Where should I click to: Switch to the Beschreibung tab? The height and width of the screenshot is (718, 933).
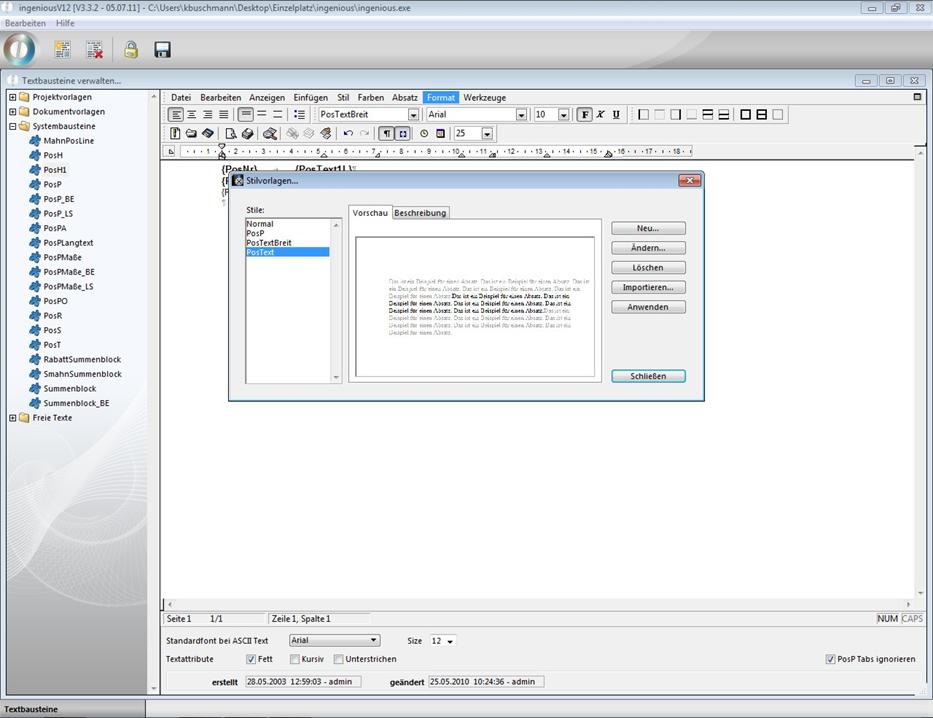(x=420, y=213)
